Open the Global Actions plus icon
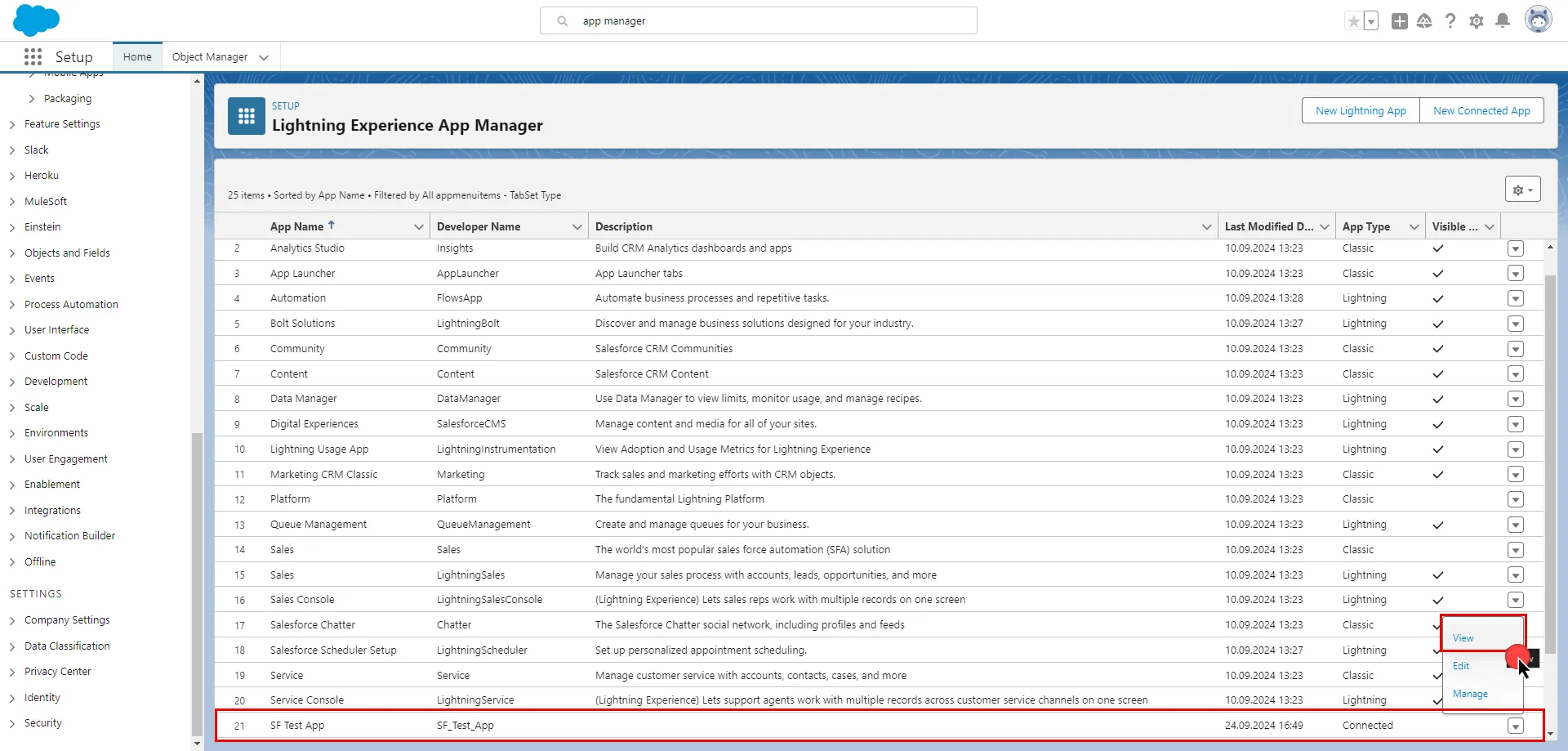The width and height of the screenshot is (1568, 751). [1399, 21]
